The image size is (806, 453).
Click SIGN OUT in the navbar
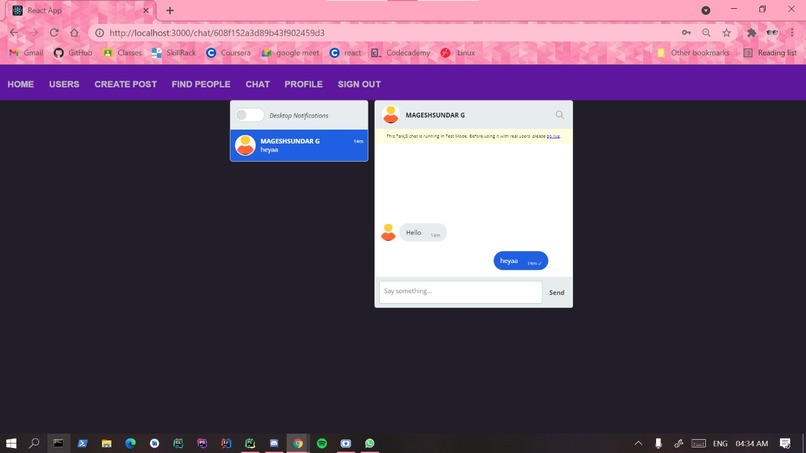click(359, 84)
